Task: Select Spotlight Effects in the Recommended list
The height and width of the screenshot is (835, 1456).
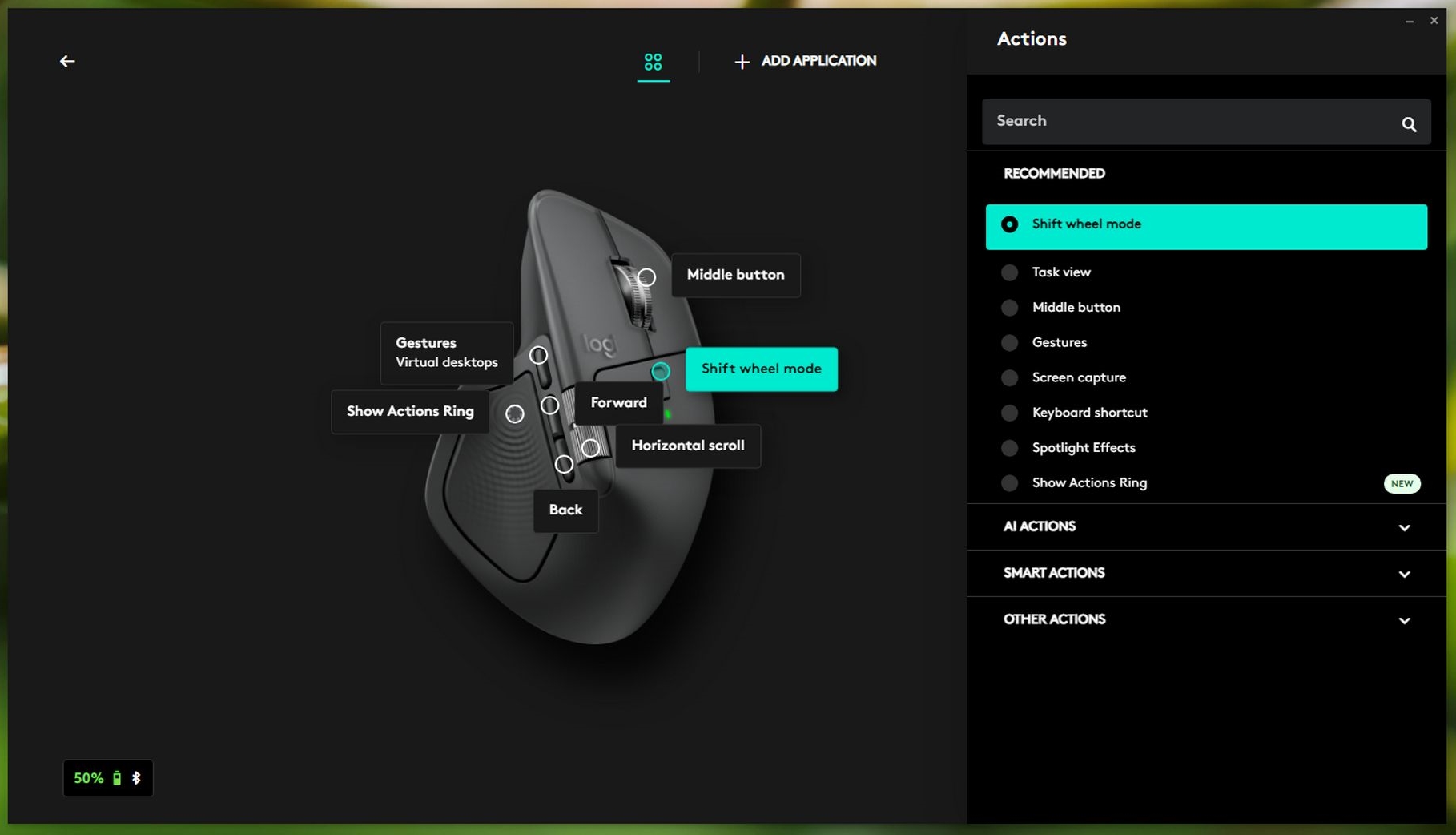Action: pos(1083,448)
